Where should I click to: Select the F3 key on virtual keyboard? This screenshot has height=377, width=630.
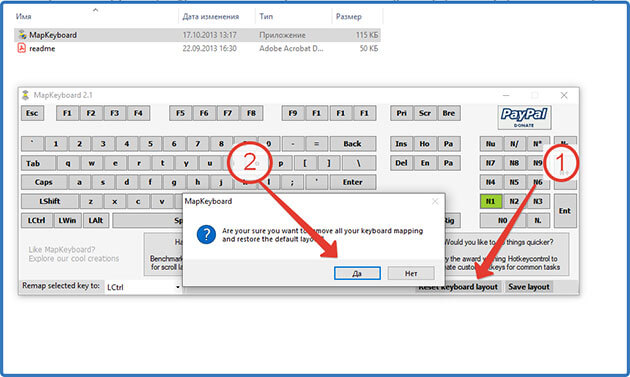coord(115,113)
